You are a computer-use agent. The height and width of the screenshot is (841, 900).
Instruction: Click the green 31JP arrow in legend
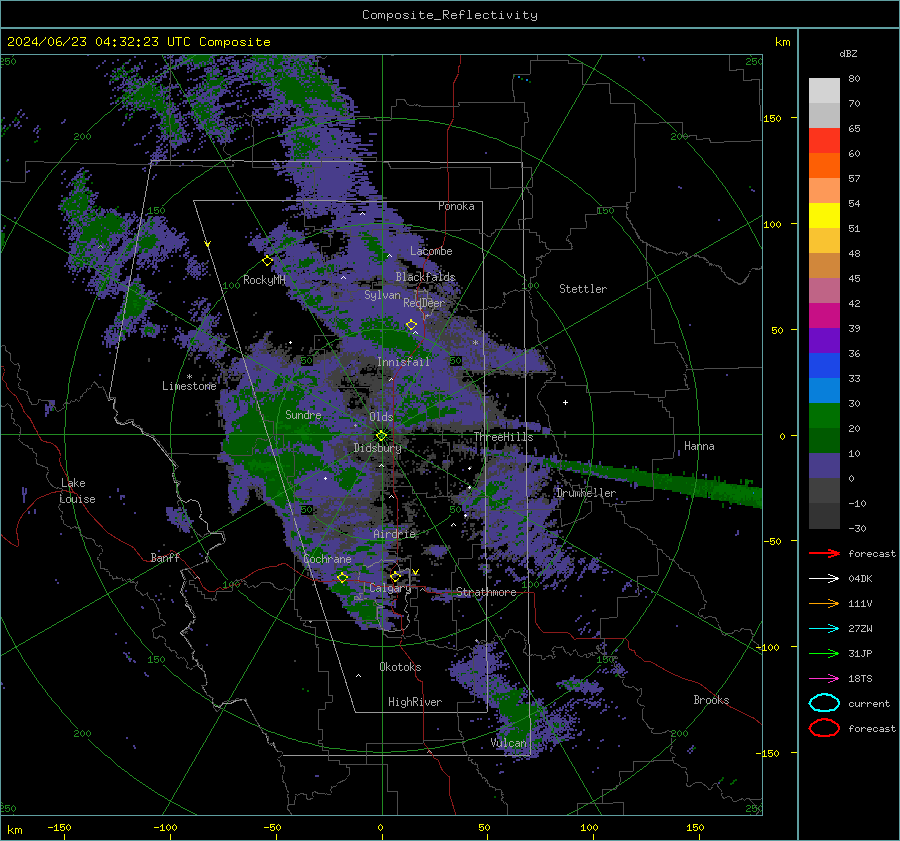824,653
